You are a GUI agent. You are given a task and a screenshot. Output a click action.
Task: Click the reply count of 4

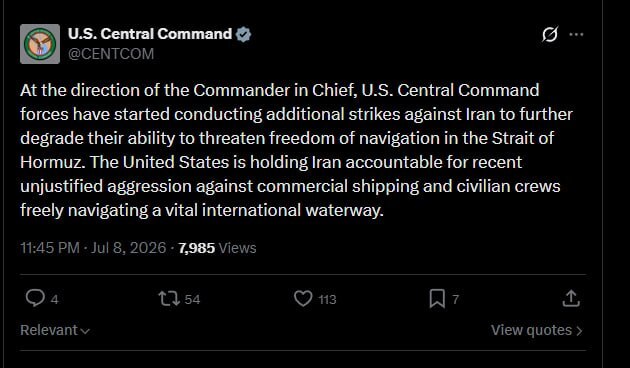pyautogui.click(x=55, y=299)
